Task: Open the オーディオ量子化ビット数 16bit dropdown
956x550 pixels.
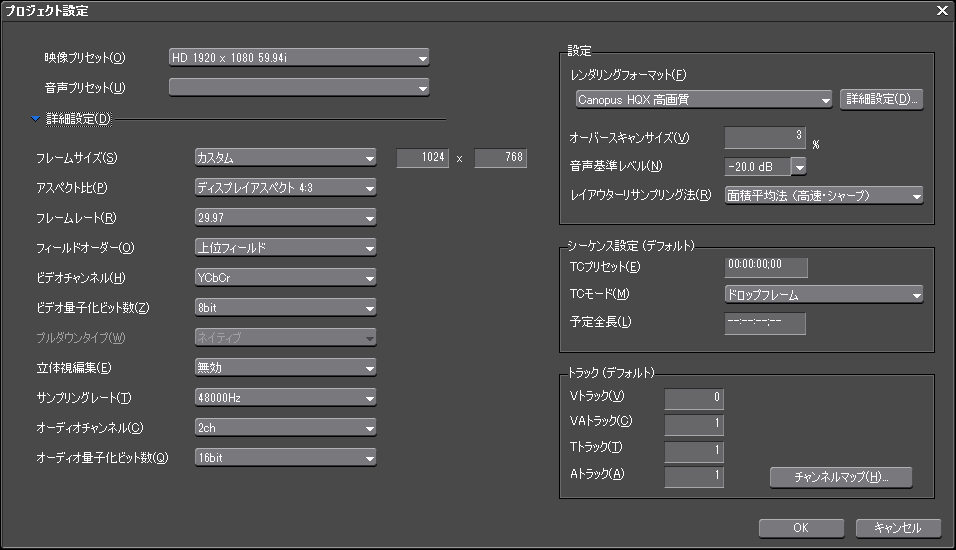Action: (x=285, y=457)
